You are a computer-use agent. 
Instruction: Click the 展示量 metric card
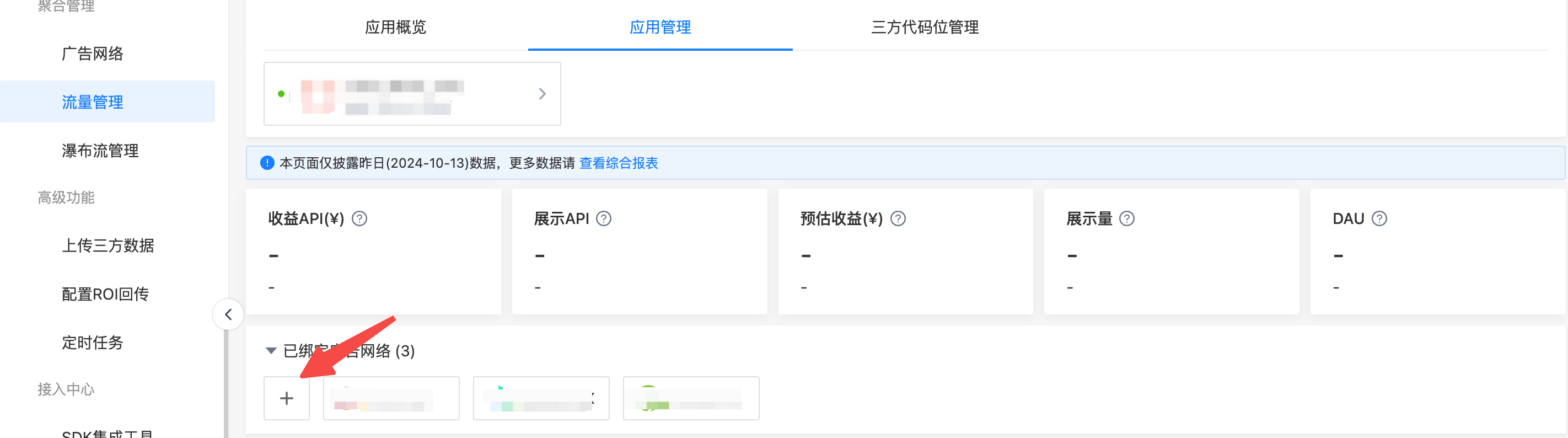1172,252
